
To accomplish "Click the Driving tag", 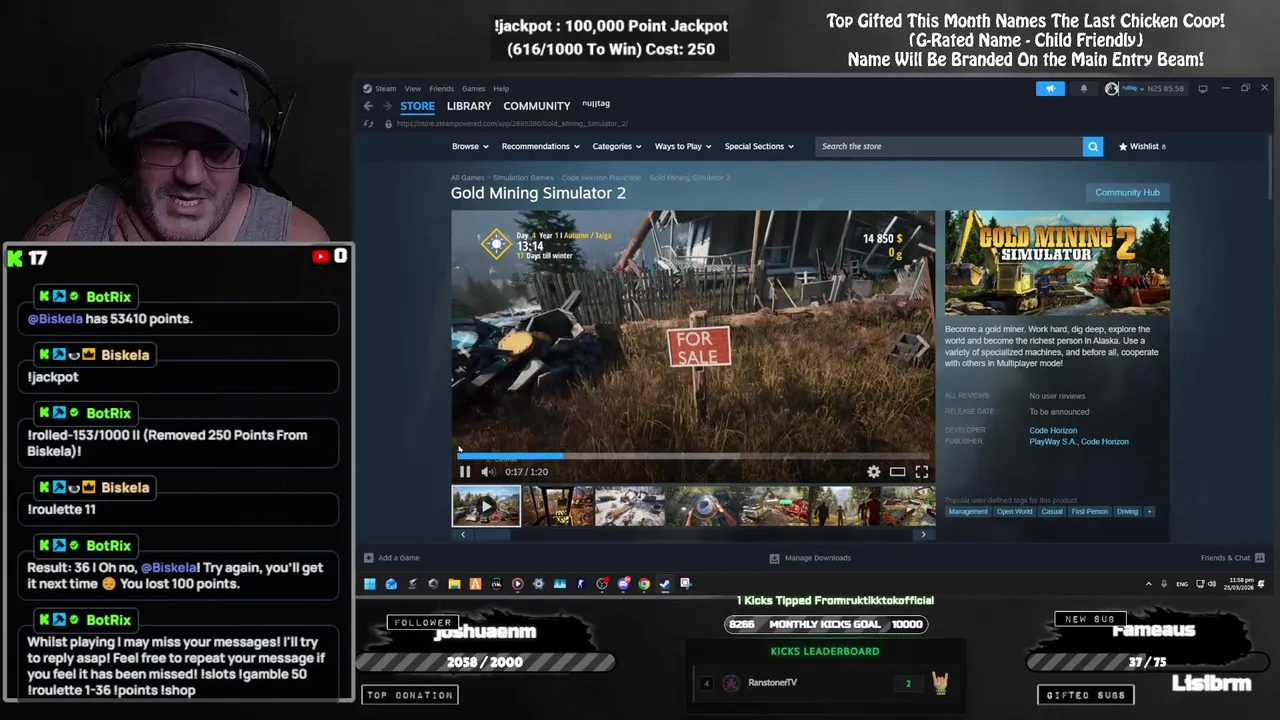I will click(1127, 512).
